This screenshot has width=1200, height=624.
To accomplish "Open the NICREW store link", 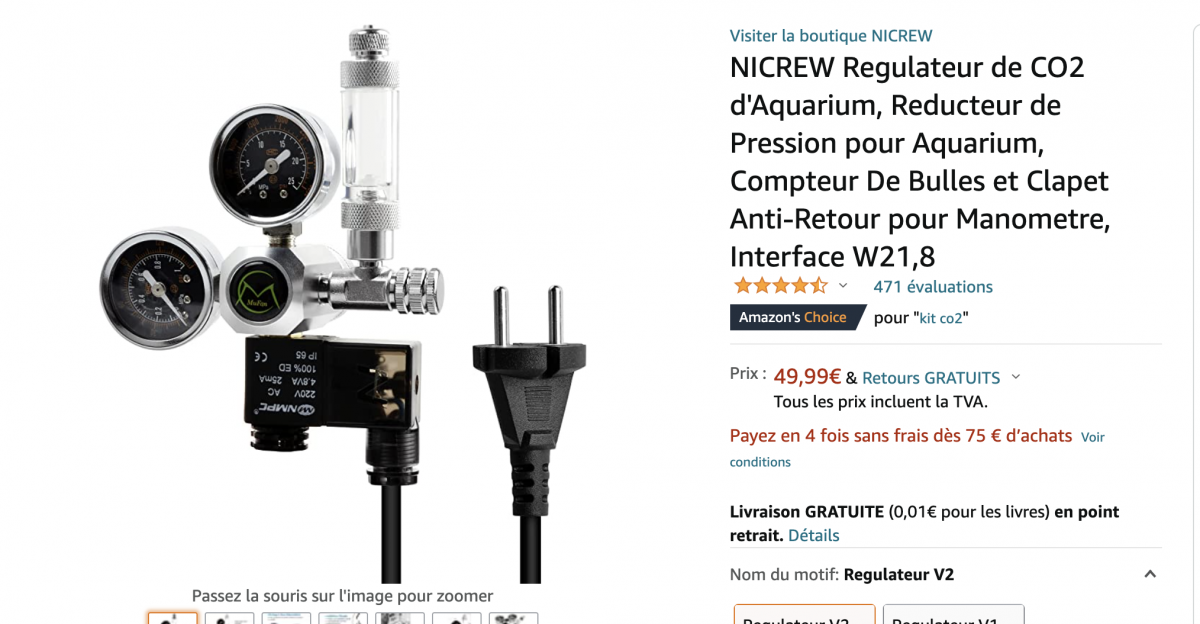I will (x=831, y=36).
